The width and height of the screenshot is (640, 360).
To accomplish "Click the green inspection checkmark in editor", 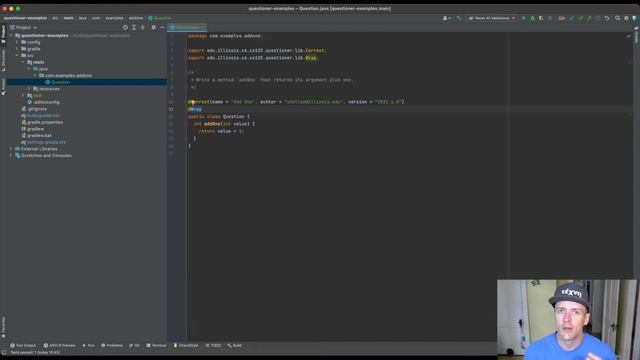I will pos(629,36).
